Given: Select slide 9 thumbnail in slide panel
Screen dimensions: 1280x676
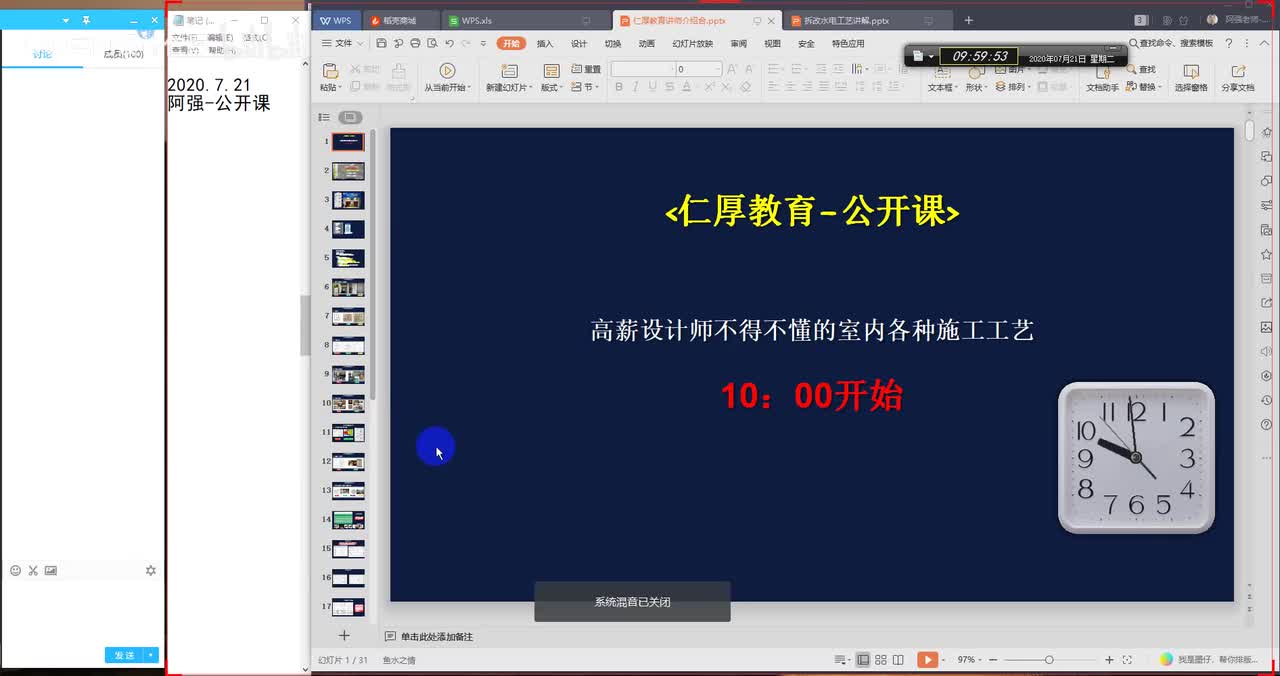Looking at the screenshot, I should [348, 374].
